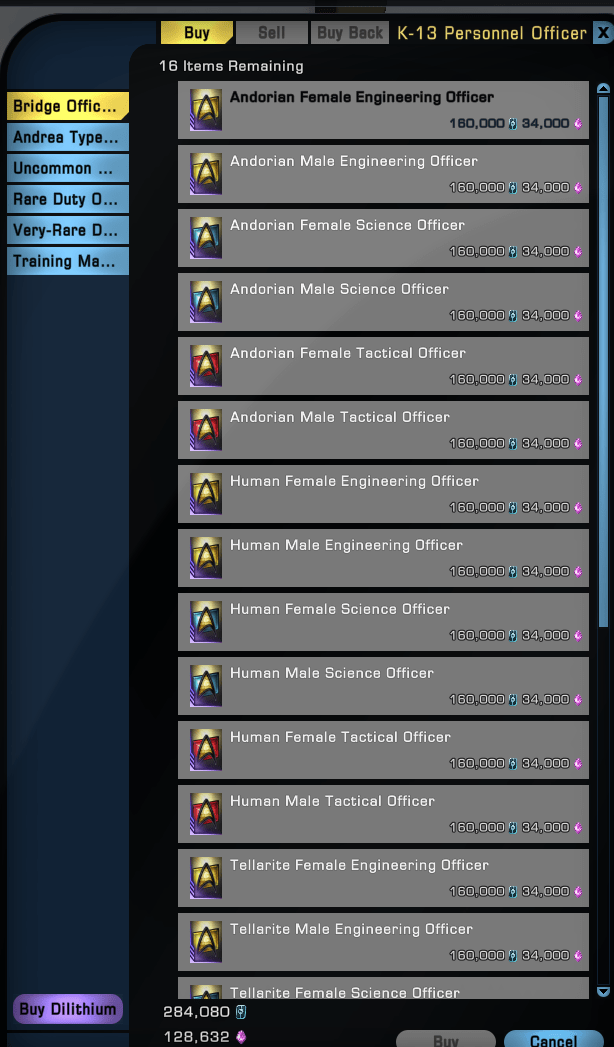614x1047 pixels.
Task: Click the vertical scrollbar thumb
Action: coord(603,361)
